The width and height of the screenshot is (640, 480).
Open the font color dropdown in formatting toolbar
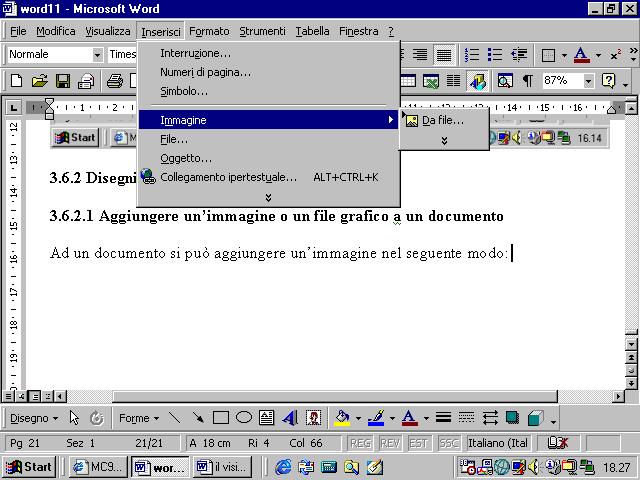click(598, 55)
